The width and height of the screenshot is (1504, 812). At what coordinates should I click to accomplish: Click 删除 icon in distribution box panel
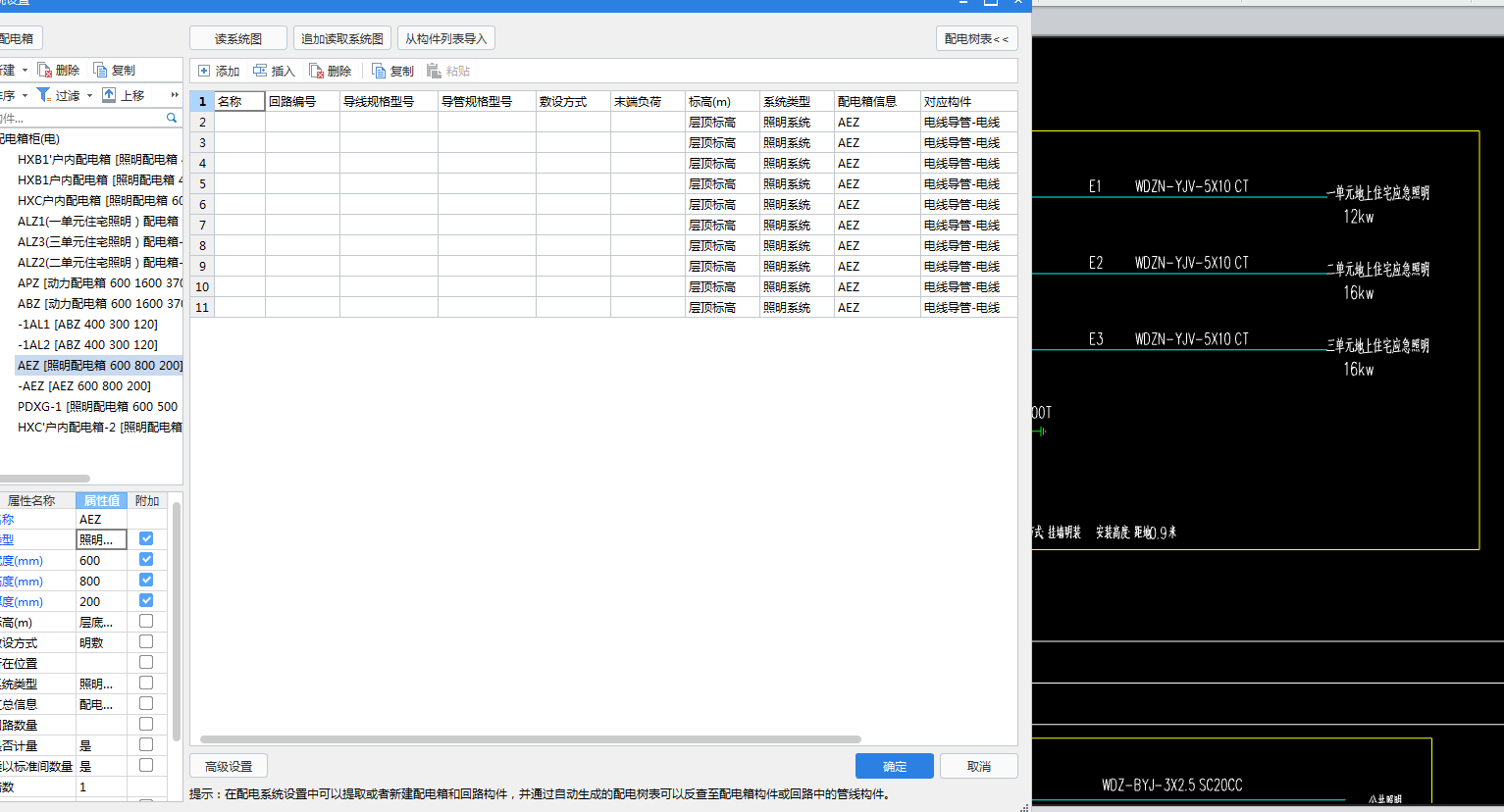pos(44,70)
